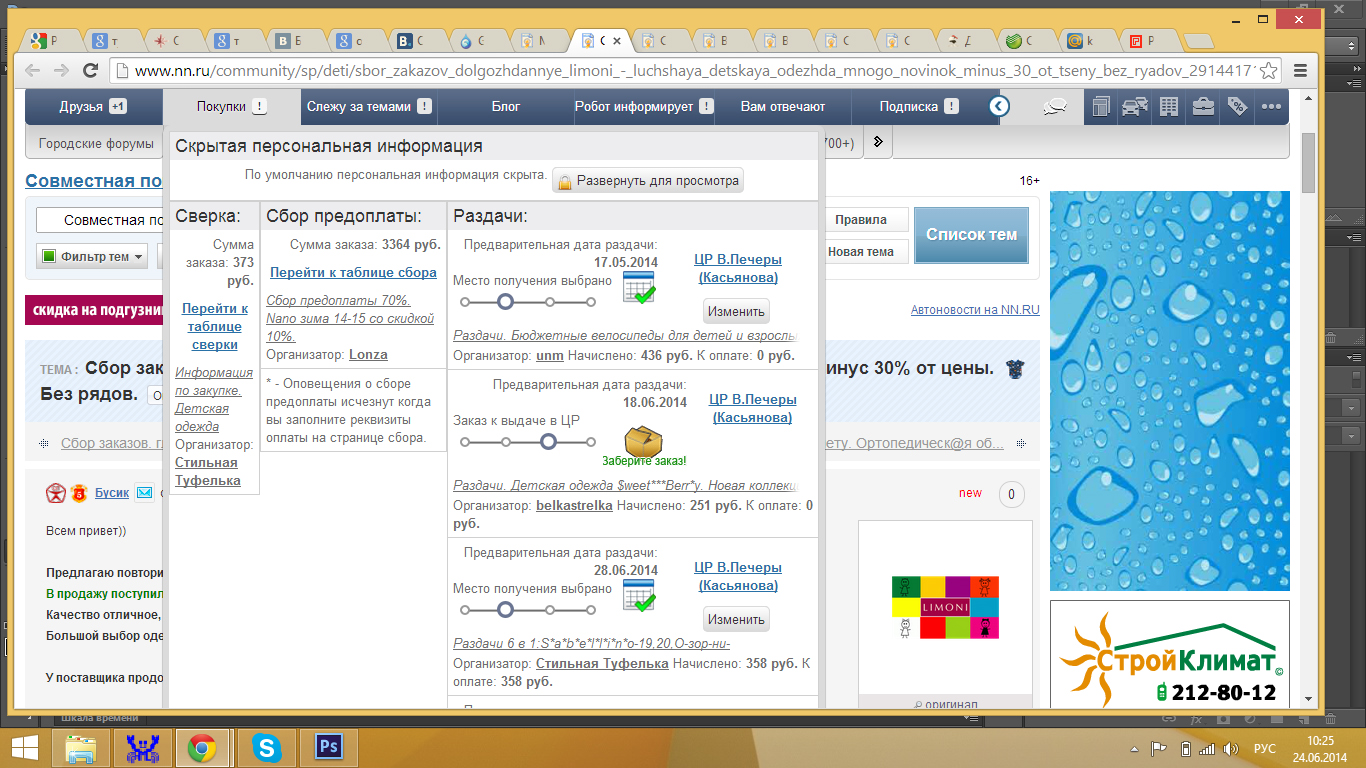Open the Вам отвечают menu item
1366x768 pixels.
pos(783,106)
